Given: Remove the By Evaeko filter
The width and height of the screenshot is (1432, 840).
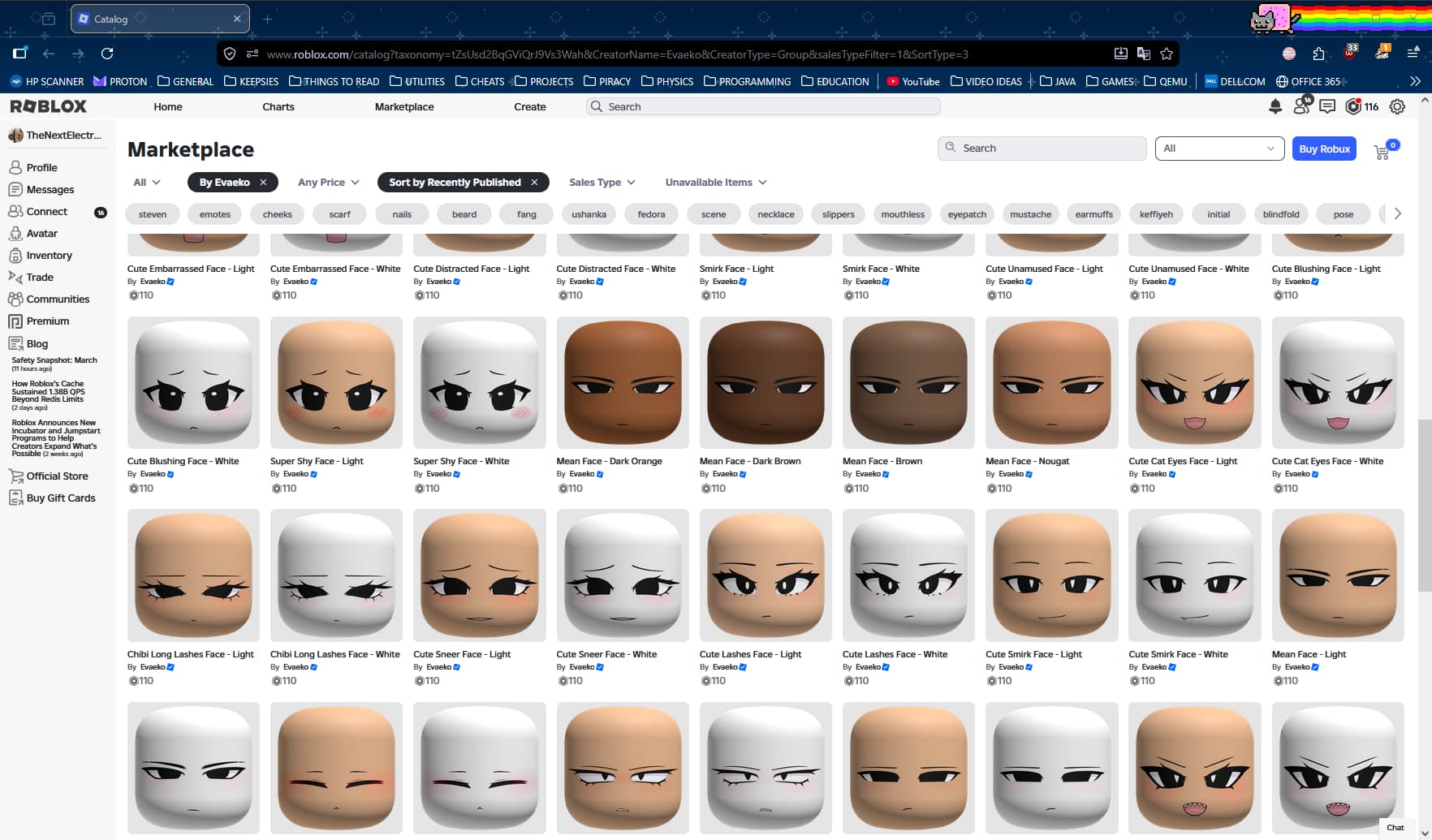Looking at the screenshot, I should (x=263, y=183).
